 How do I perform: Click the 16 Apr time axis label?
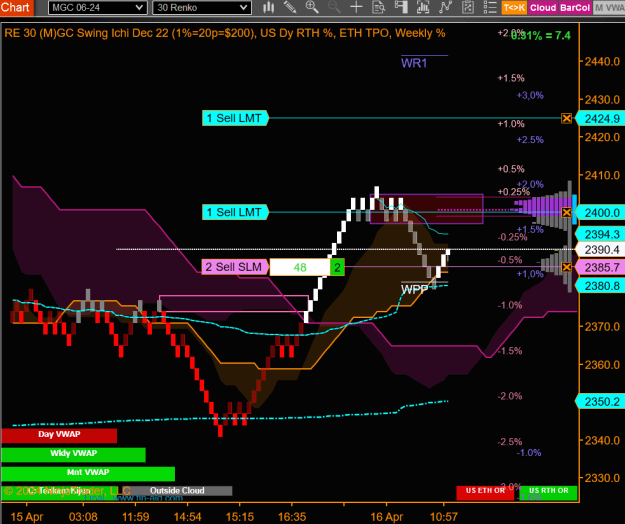point(387,517)
